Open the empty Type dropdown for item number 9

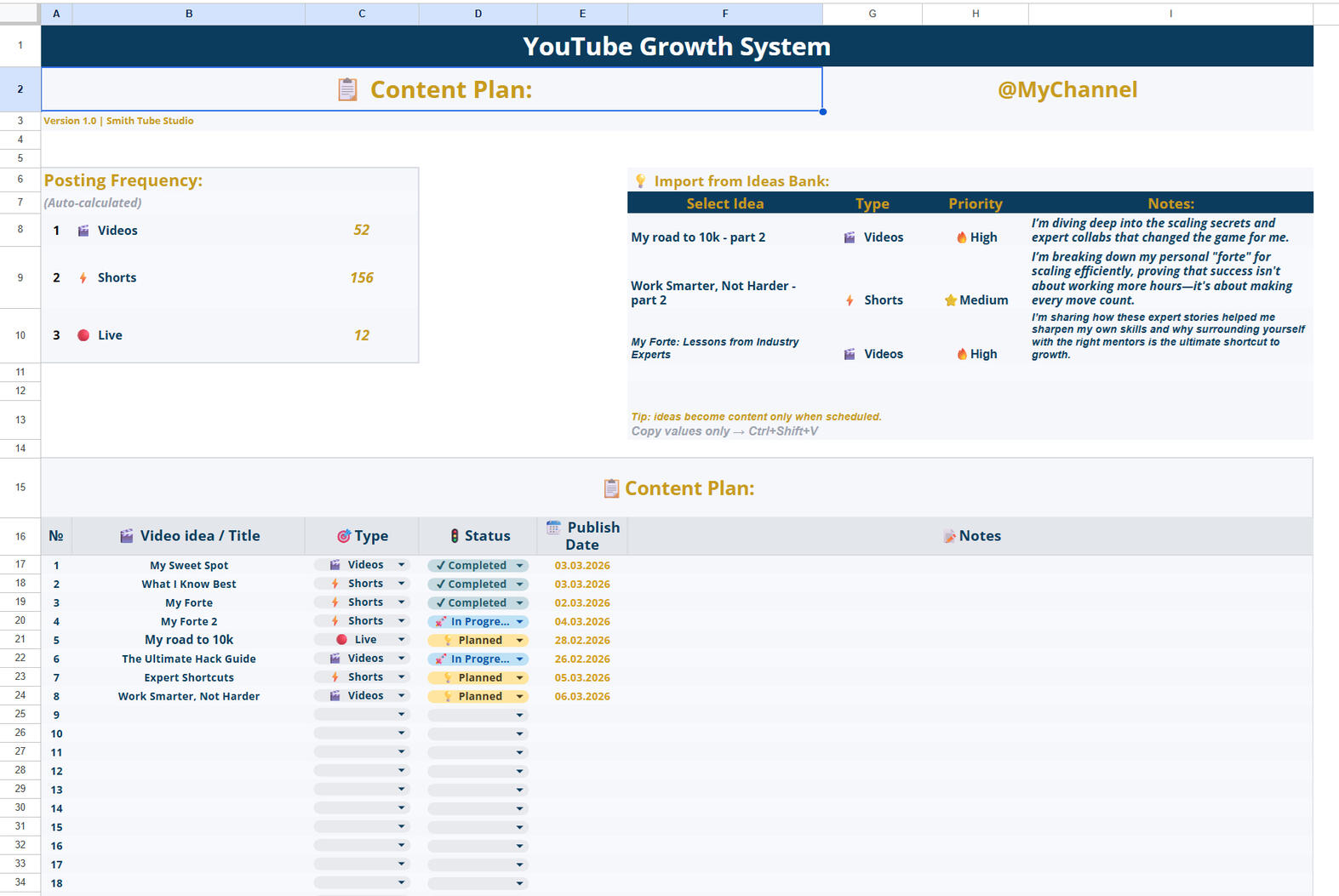click(401, 715)
